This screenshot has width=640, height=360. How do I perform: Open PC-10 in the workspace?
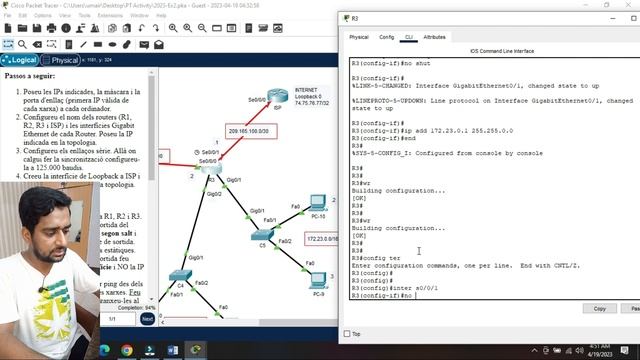coord(318,203)
